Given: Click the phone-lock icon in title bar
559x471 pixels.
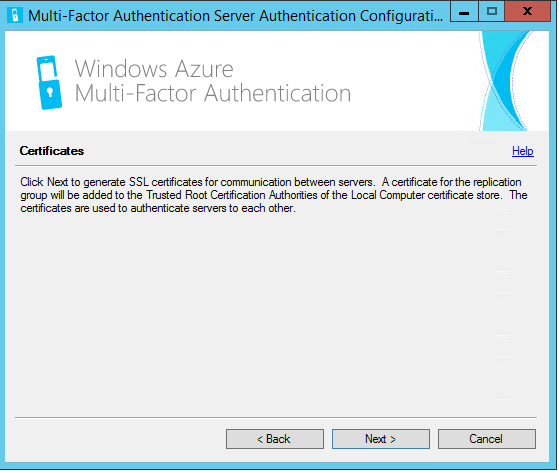Looking at the screenshot, I should tap(15, 15).
